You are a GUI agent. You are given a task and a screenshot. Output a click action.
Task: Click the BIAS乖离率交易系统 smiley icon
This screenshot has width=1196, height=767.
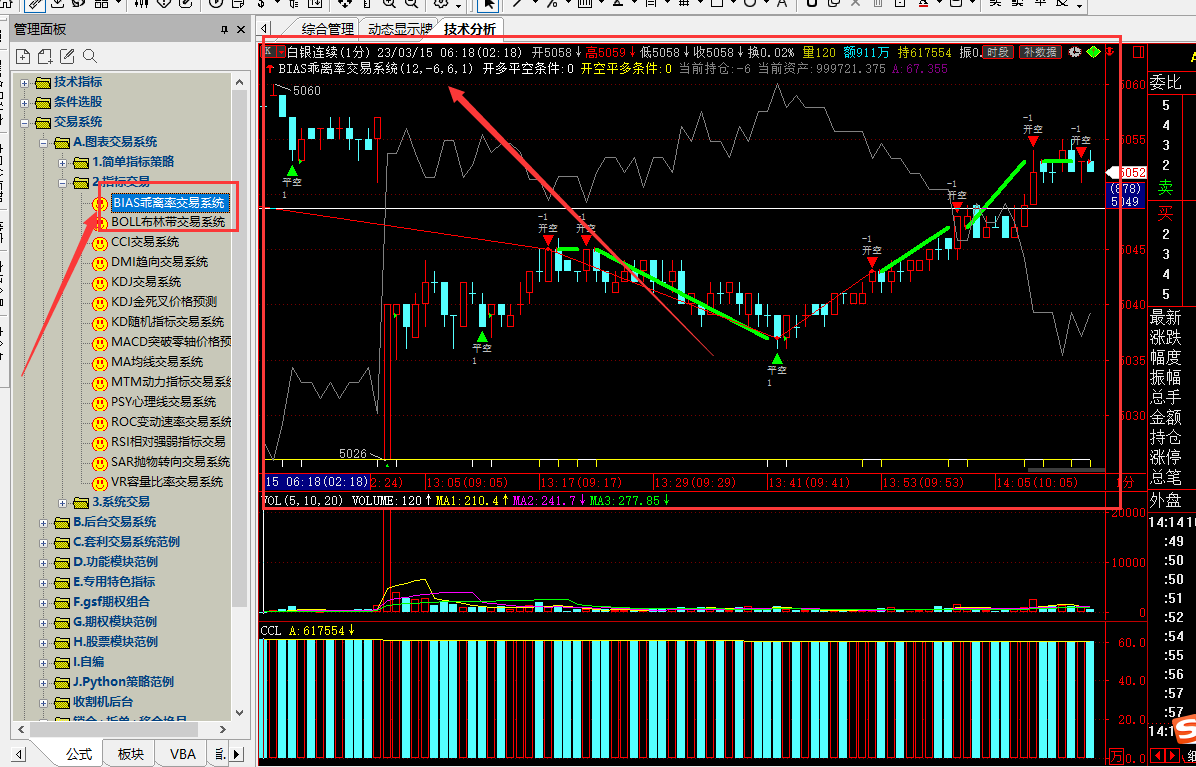click(99, 204)
